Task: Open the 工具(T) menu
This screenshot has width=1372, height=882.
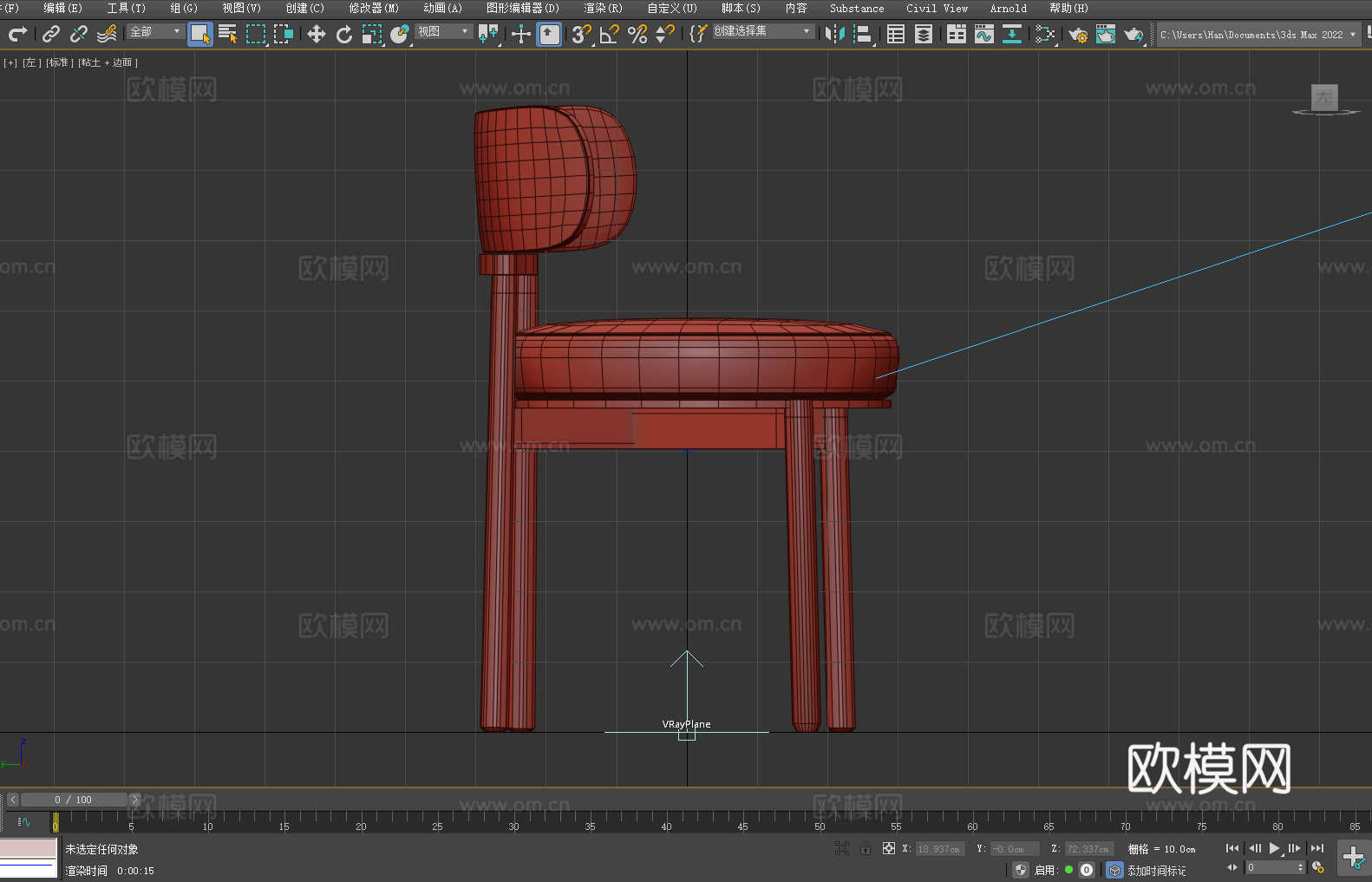Action: [126, 8]
